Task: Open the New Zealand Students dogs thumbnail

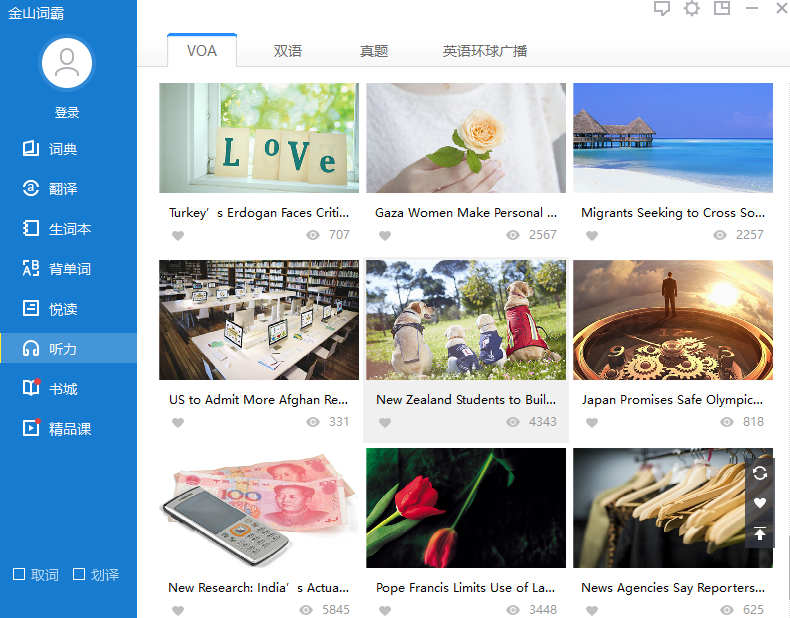Action: pyautogui.click(x=466, y=320)
